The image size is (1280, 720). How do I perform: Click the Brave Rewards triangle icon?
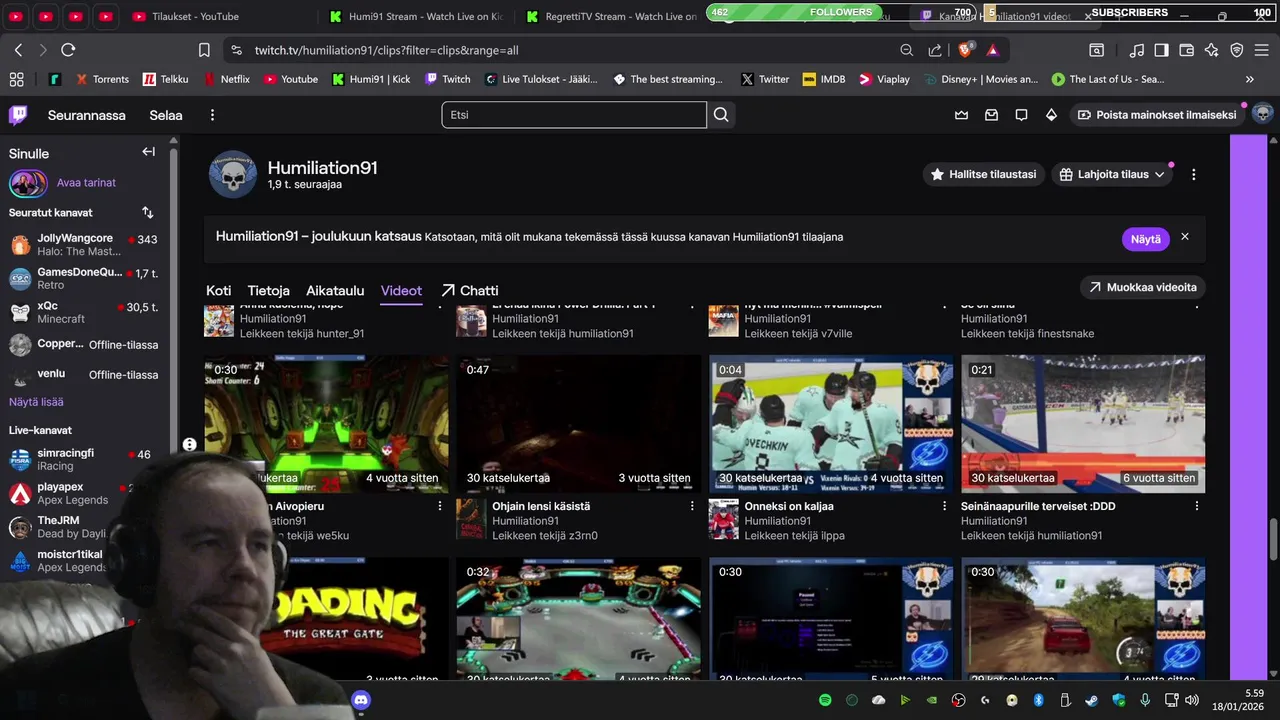[x=993, y=50]
